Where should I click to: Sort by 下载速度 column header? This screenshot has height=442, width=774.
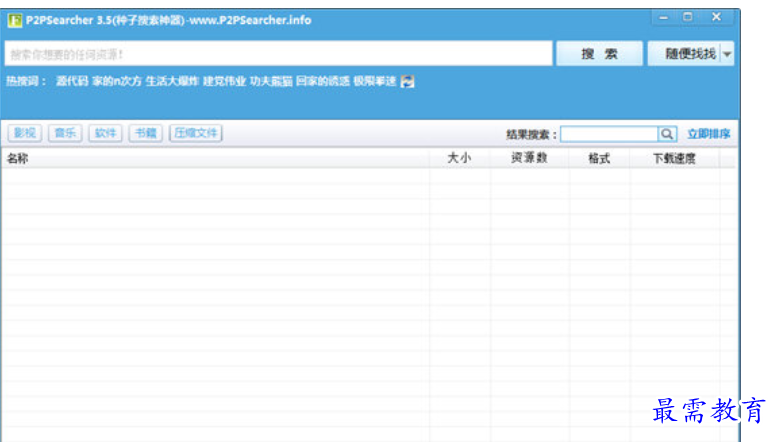coord(674,159)
